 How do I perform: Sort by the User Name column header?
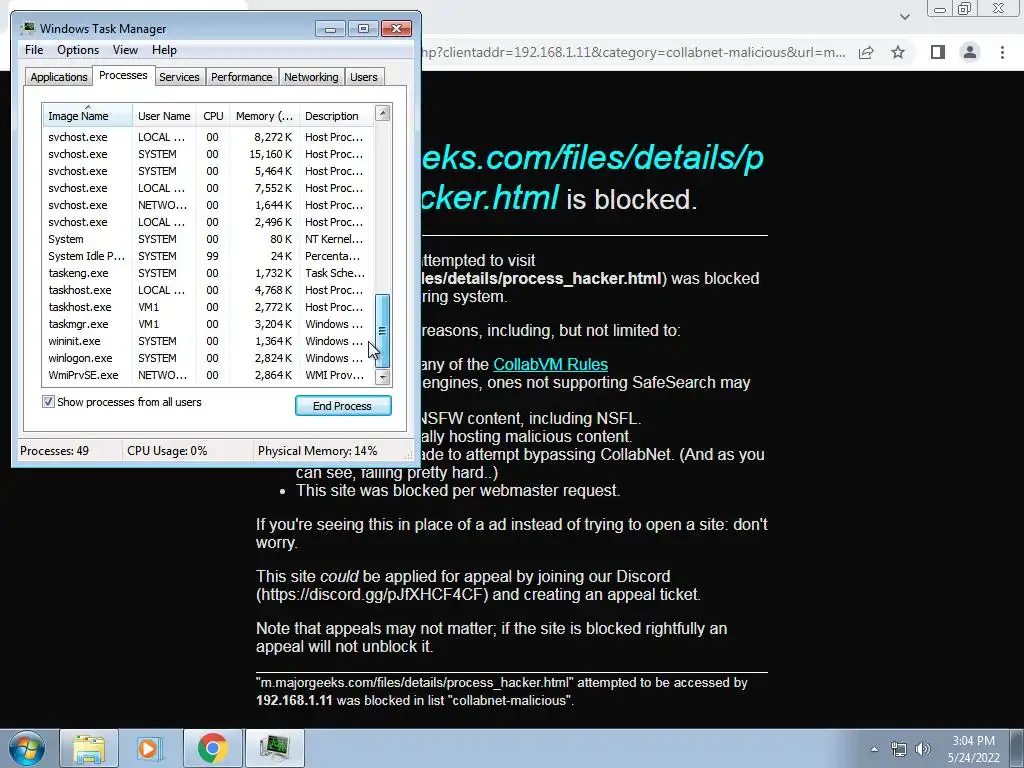pos(164,116)
